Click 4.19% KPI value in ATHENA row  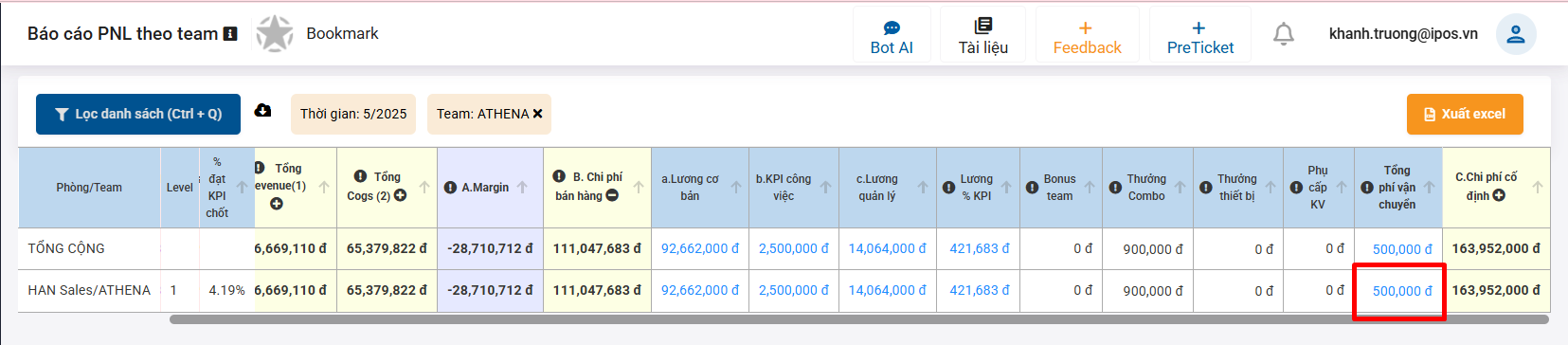[x=227, y=290]
